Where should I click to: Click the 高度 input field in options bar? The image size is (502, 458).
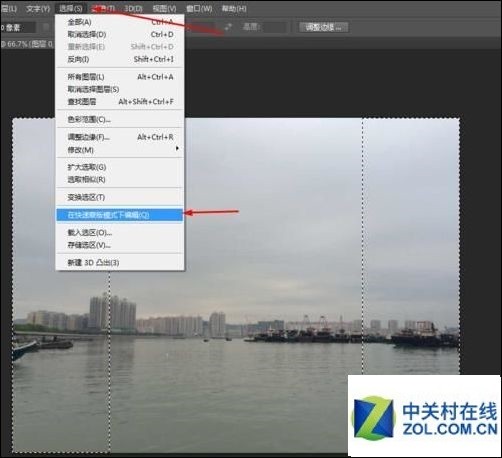(x=274, y=27)
